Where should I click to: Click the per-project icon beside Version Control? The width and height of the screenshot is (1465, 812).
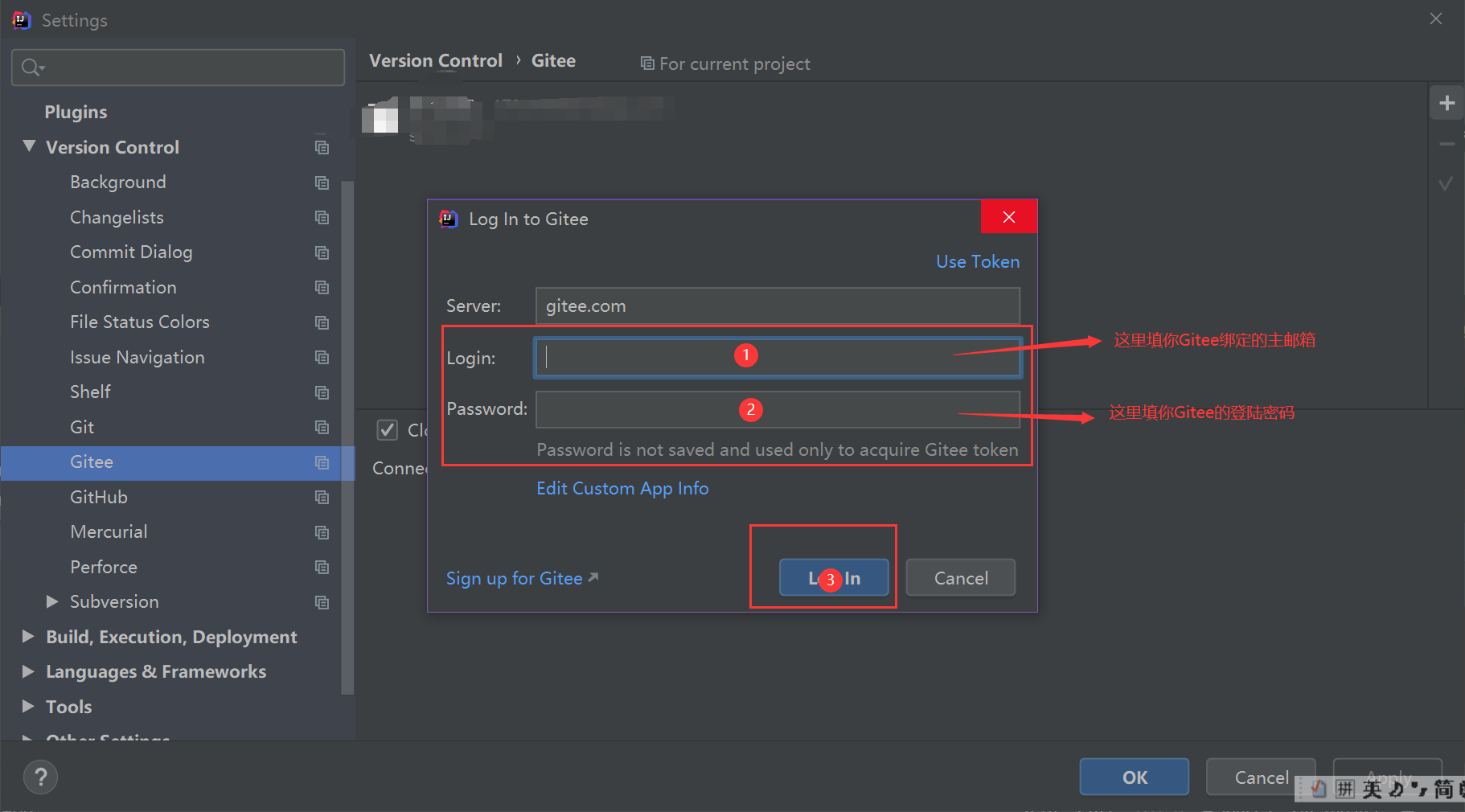[322, 147]
